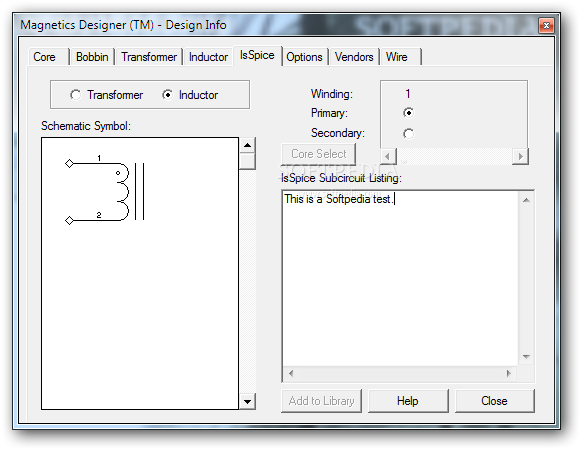This screenshot has width=581, height=450.
Task: Click subcircuit listing left scroll arrow
Action: click(291, 373)
